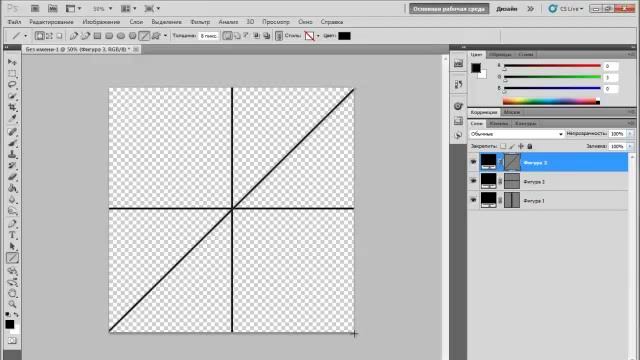
Task: Switch to the Маски tab
Action: tap(511, 112)
